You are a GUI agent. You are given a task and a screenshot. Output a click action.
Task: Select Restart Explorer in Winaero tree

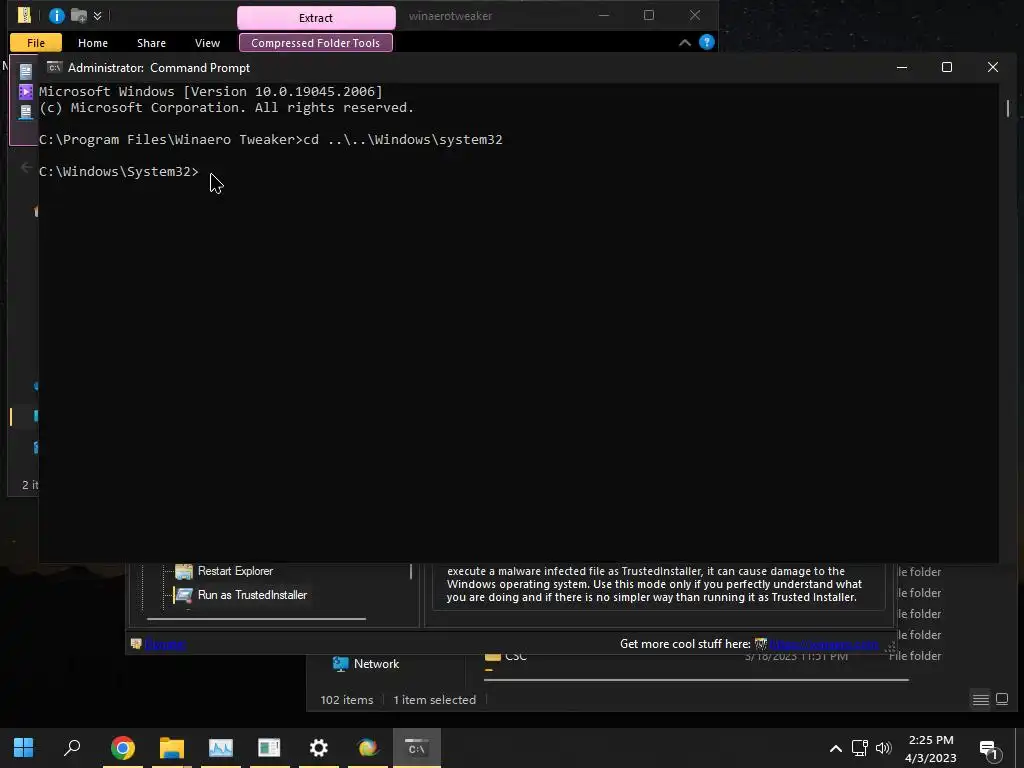click(x=235, y=571)
